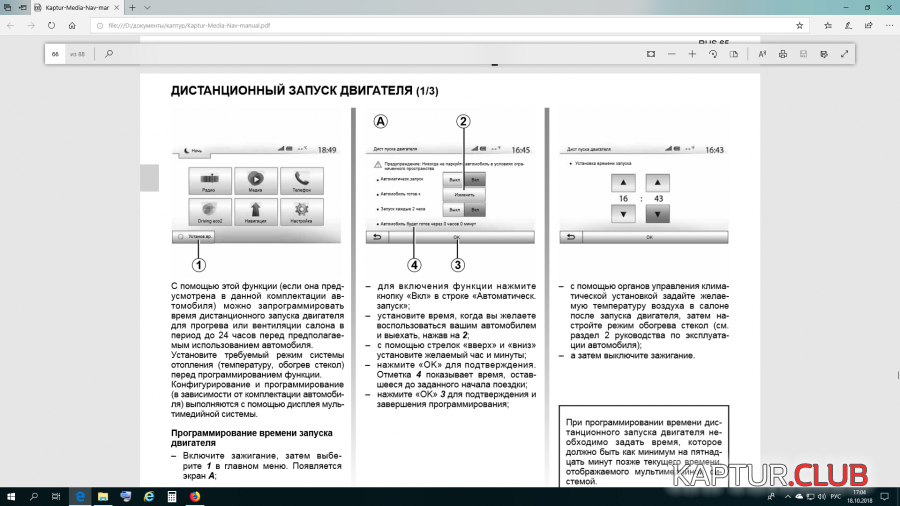Print the PDF document
Image resolution: width=900 pixels, height=506 pixels.
tap(781, 53)
